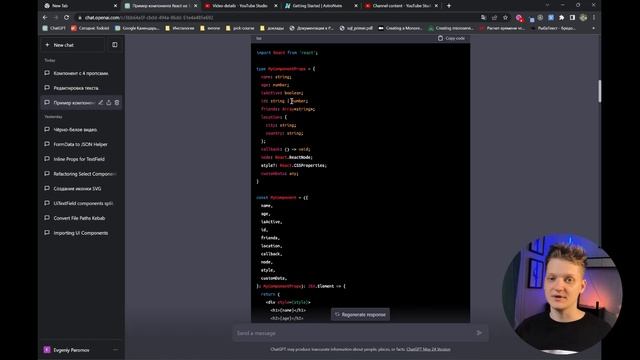This screenshot has height=360, width=640.
Task: Open the Extensions puzzle-piece menu
Action: point(562,18)
